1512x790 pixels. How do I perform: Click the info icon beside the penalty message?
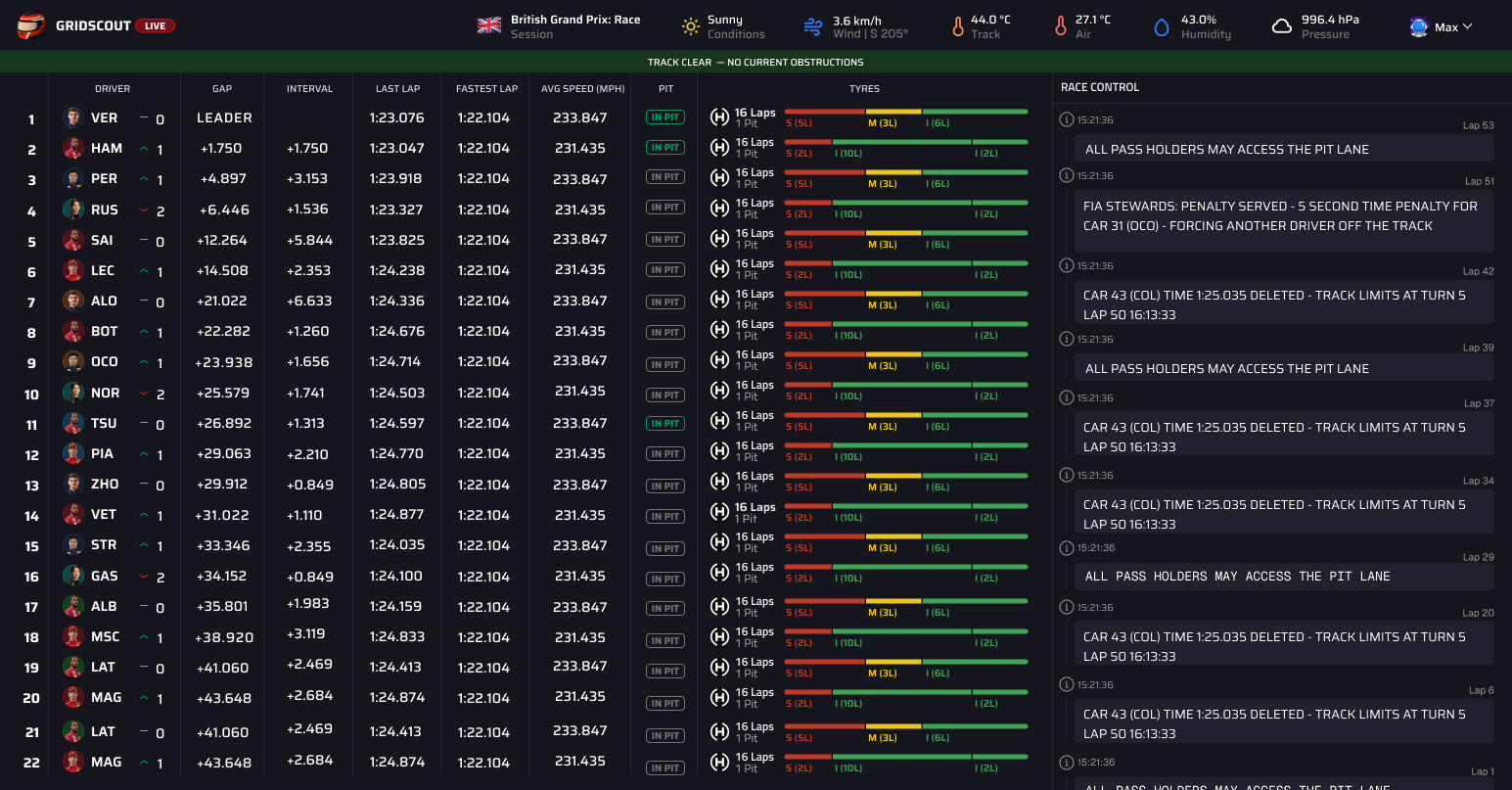(1067, 175)
